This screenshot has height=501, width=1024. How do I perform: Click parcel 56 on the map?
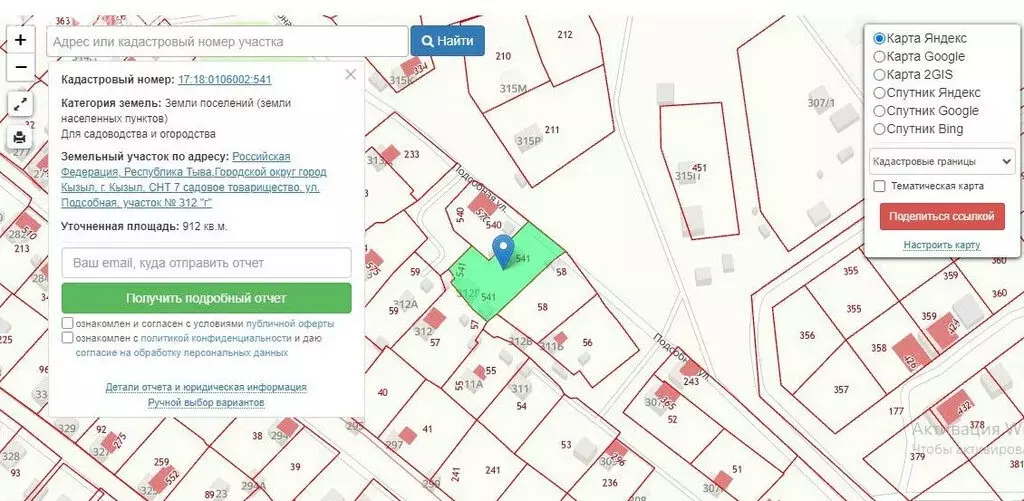click(x=587, y=342)
